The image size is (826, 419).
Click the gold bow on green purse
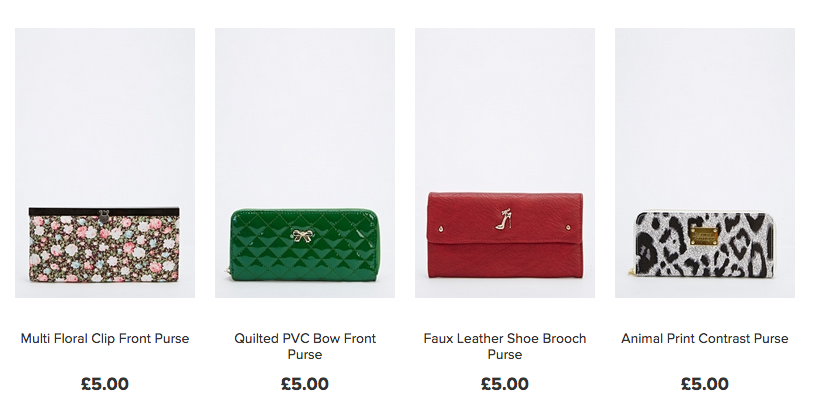[x=304, y=236]
